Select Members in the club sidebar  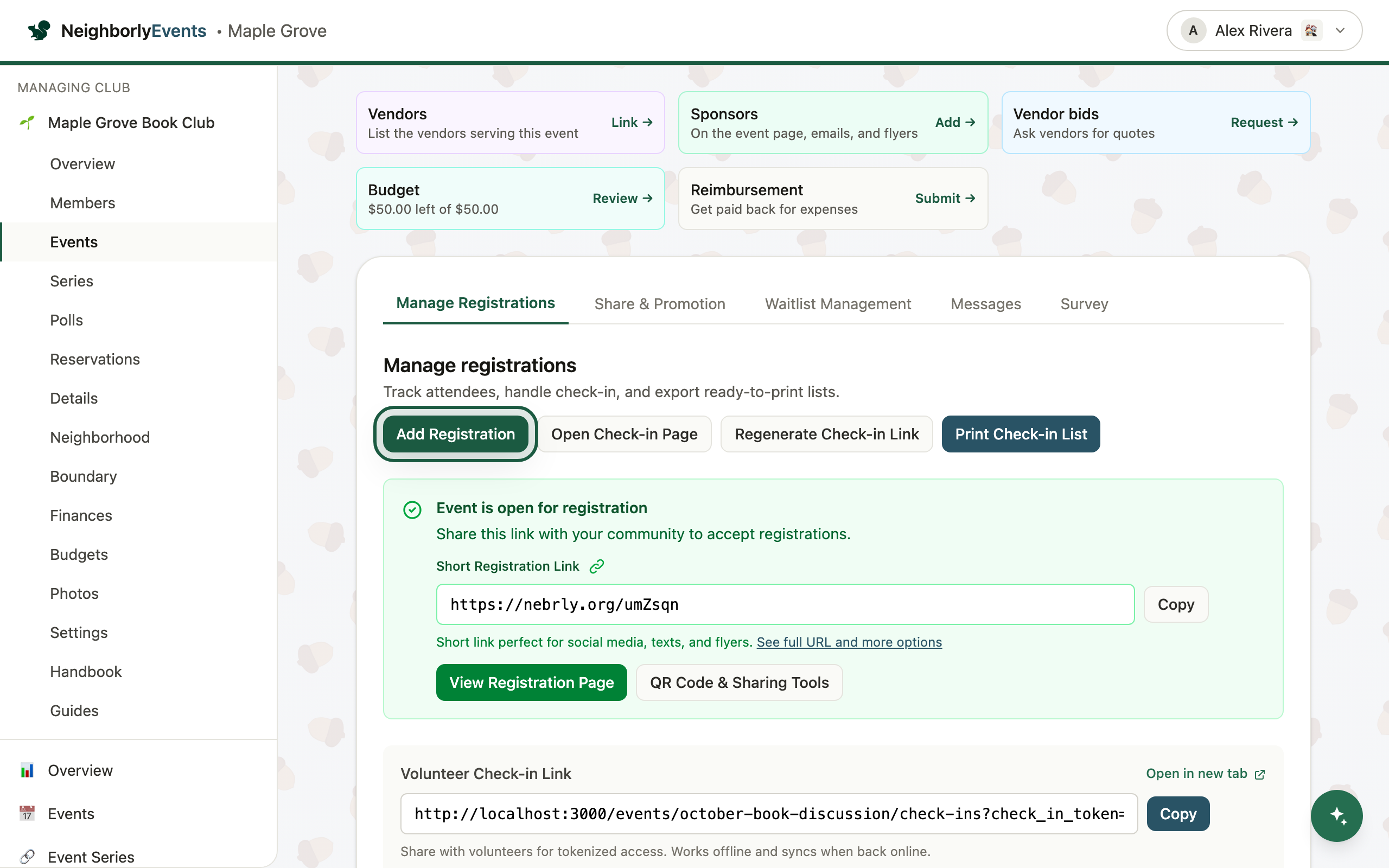(82, 203)
